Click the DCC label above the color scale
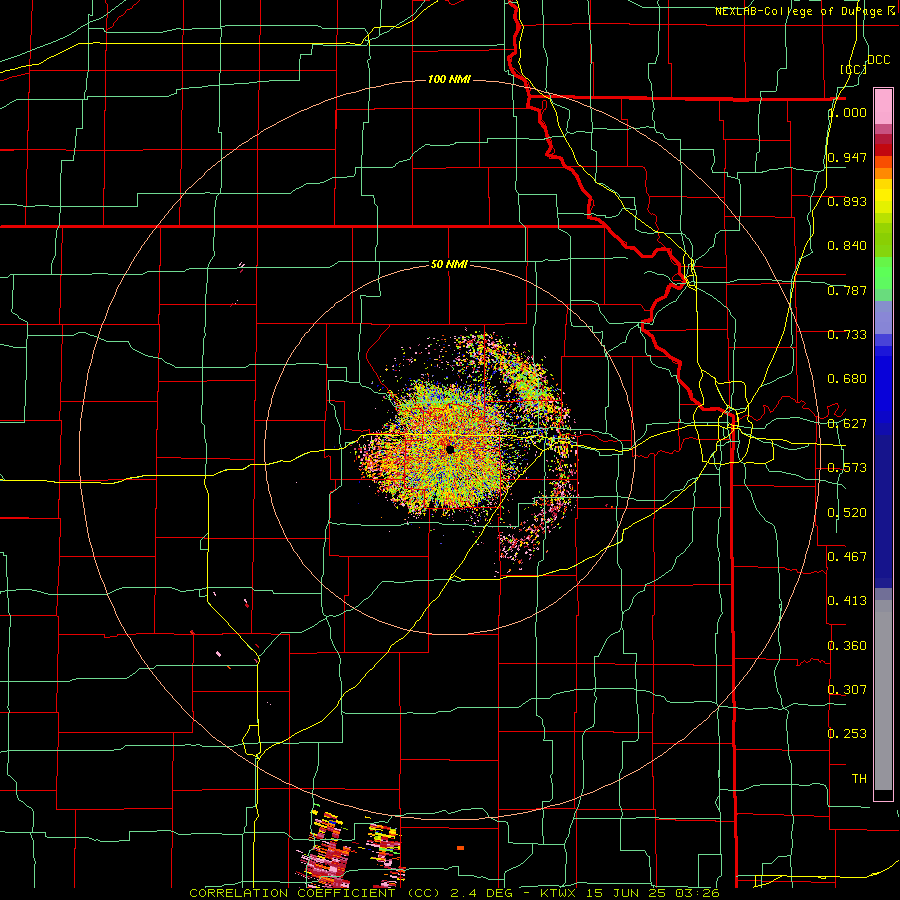 point(879,60)
